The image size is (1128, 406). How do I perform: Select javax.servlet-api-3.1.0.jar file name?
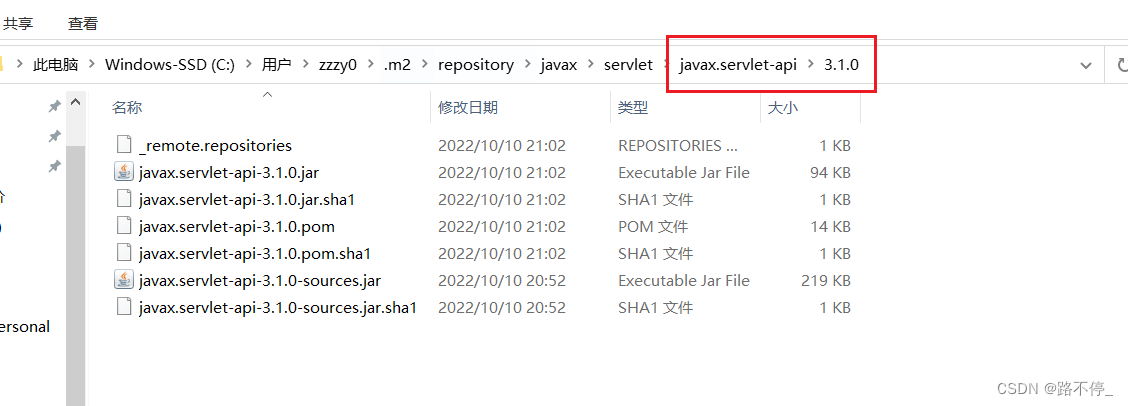(227, 173)
